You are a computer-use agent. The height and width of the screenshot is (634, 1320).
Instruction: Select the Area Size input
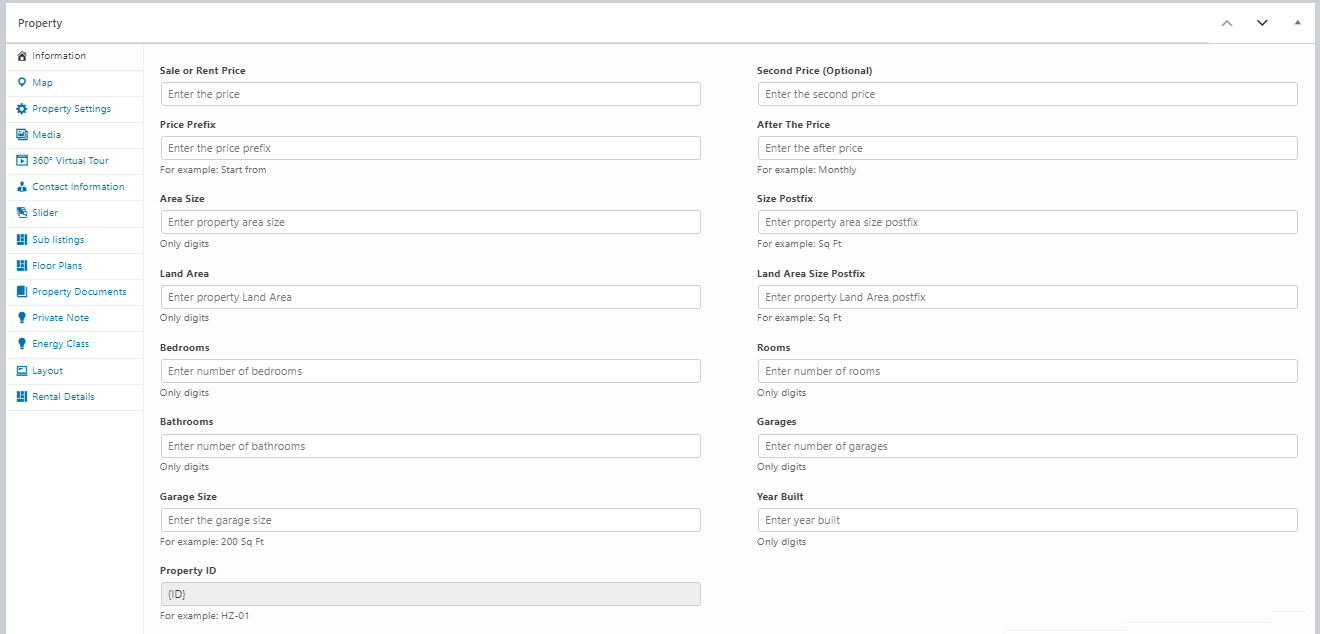coord(430,222)
